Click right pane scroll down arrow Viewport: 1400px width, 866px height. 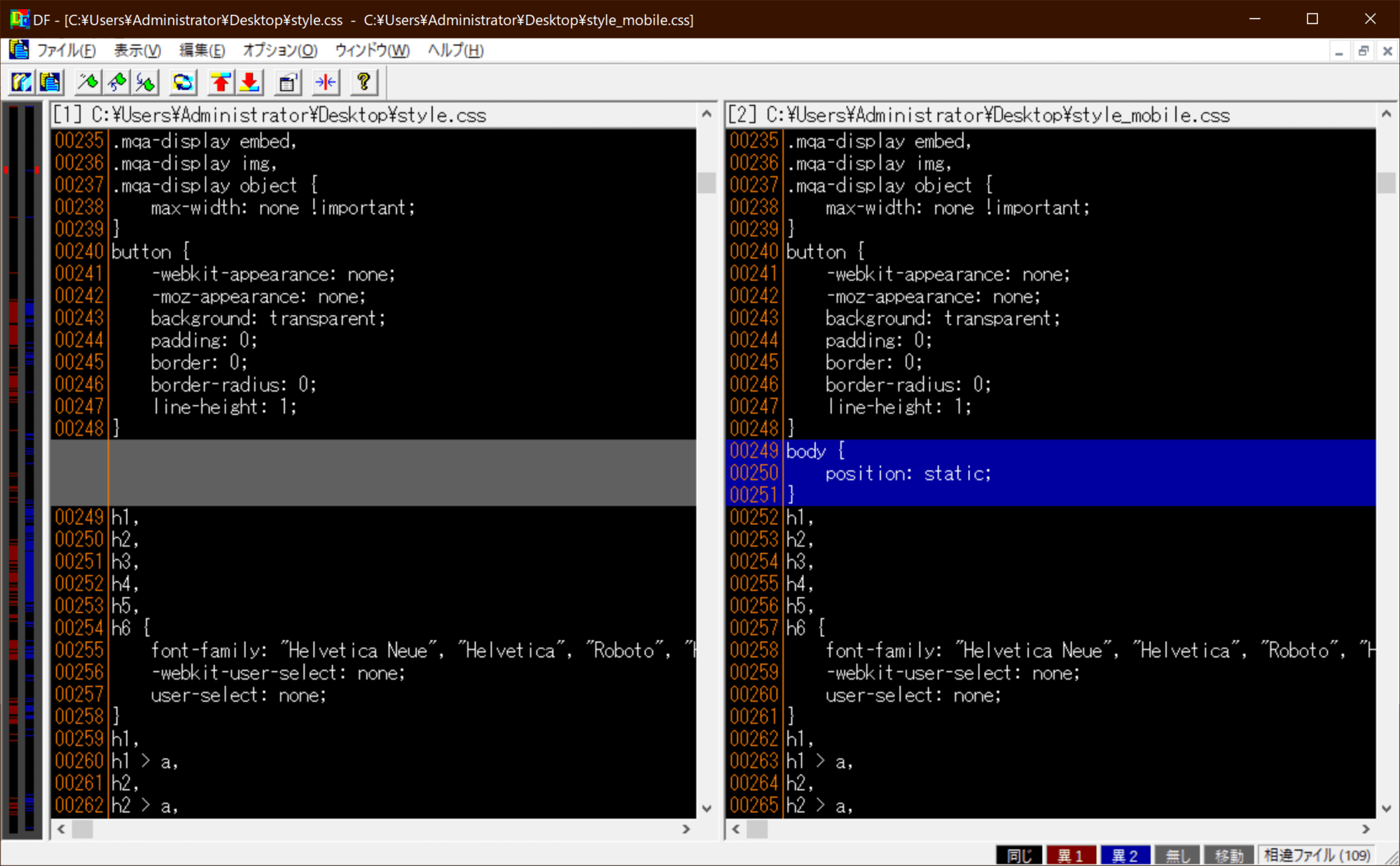[1386, 809]
